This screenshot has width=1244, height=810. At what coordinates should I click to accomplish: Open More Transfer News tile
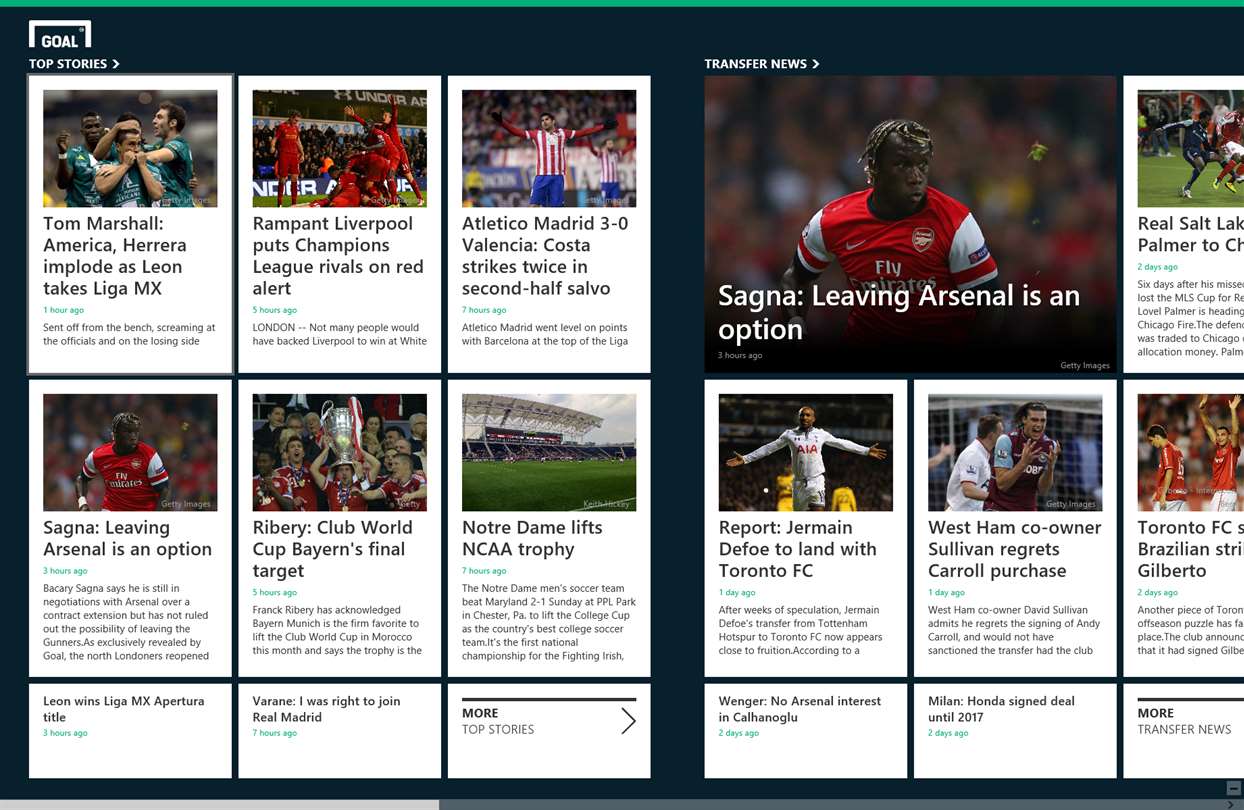1184,731
